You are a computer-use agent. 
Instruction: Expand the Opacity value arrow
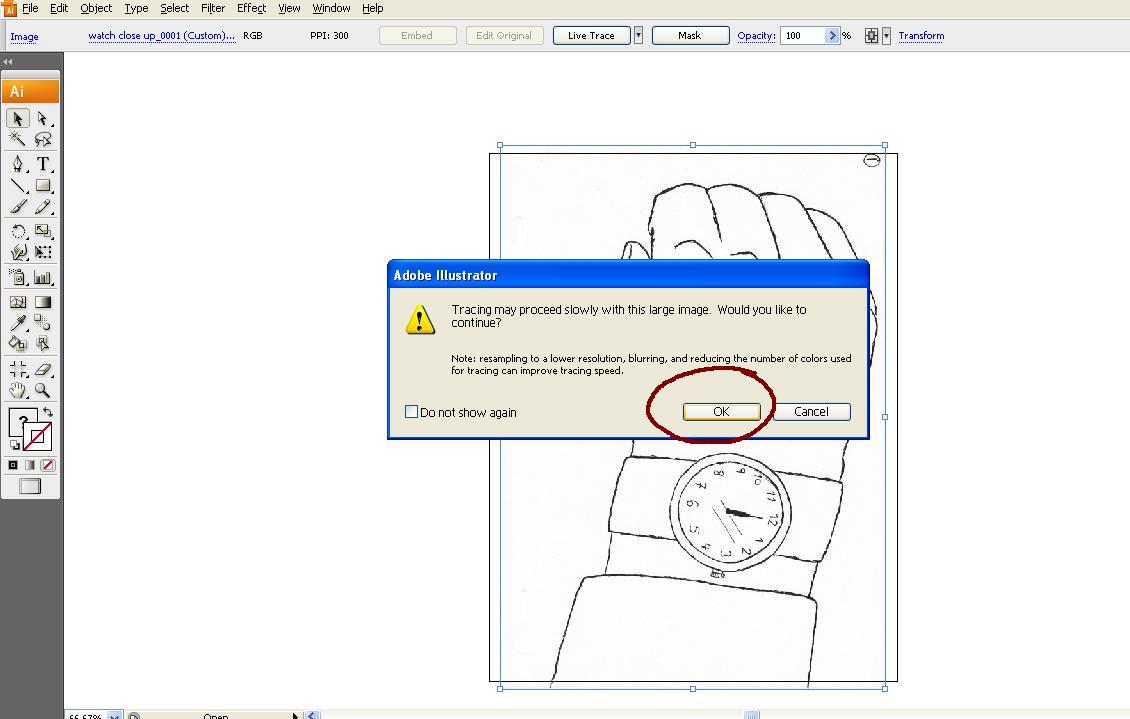832,35
